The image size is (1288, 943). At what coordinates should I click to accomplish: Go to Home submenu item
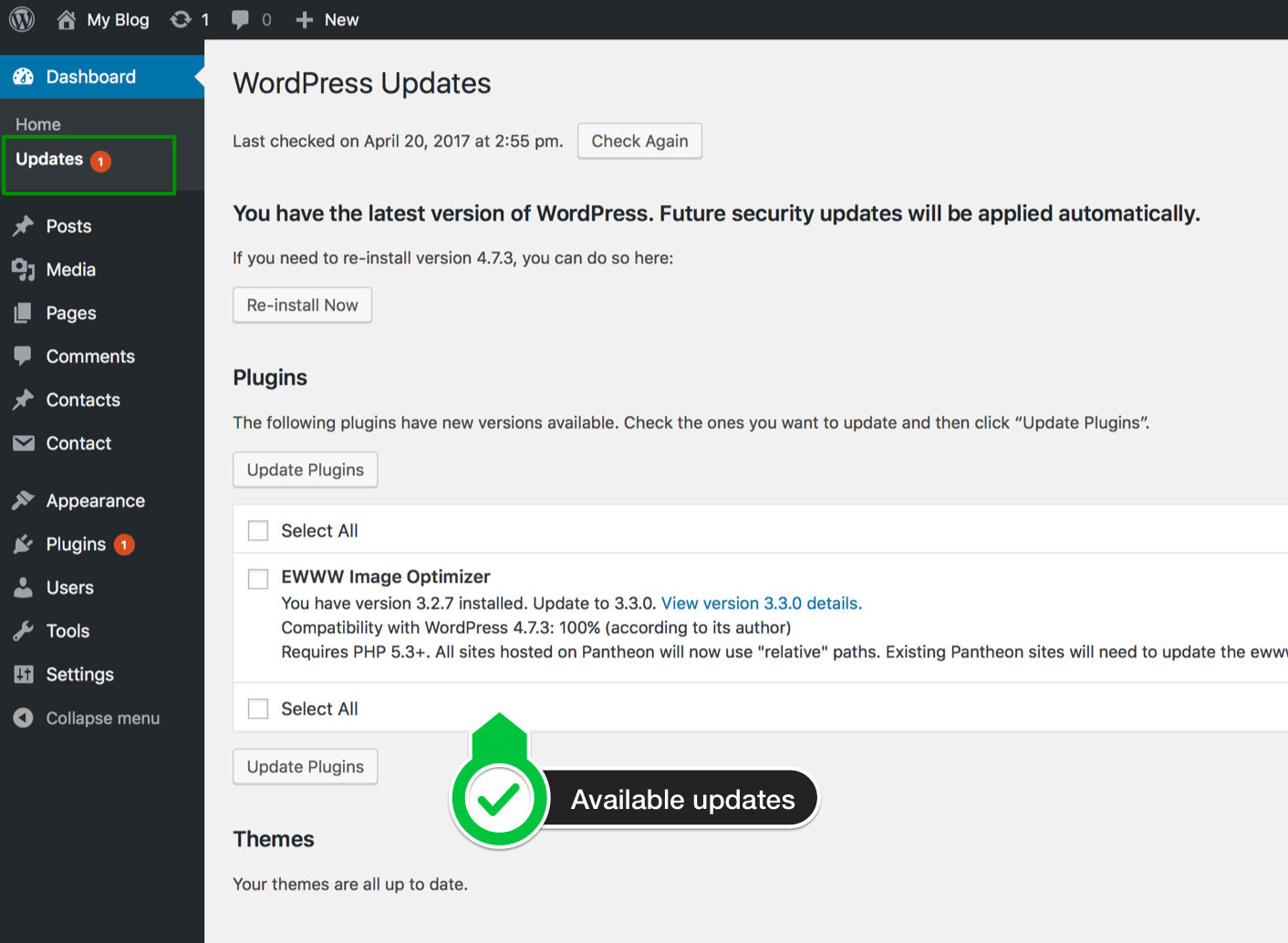point(38,124)
